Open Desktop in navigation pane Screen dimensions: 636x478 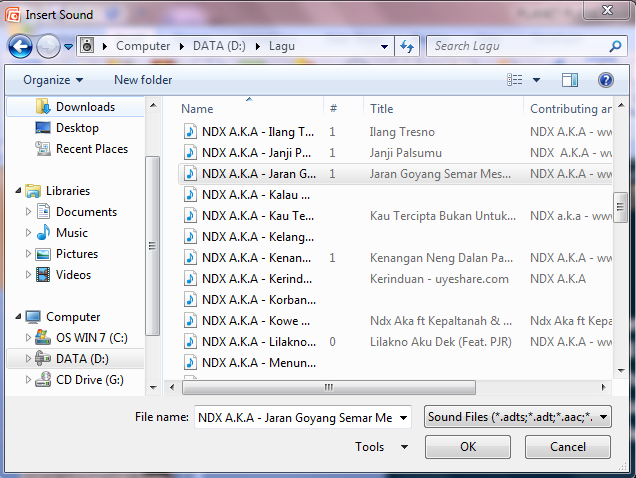pyautogui.click(x=77, y=128)
